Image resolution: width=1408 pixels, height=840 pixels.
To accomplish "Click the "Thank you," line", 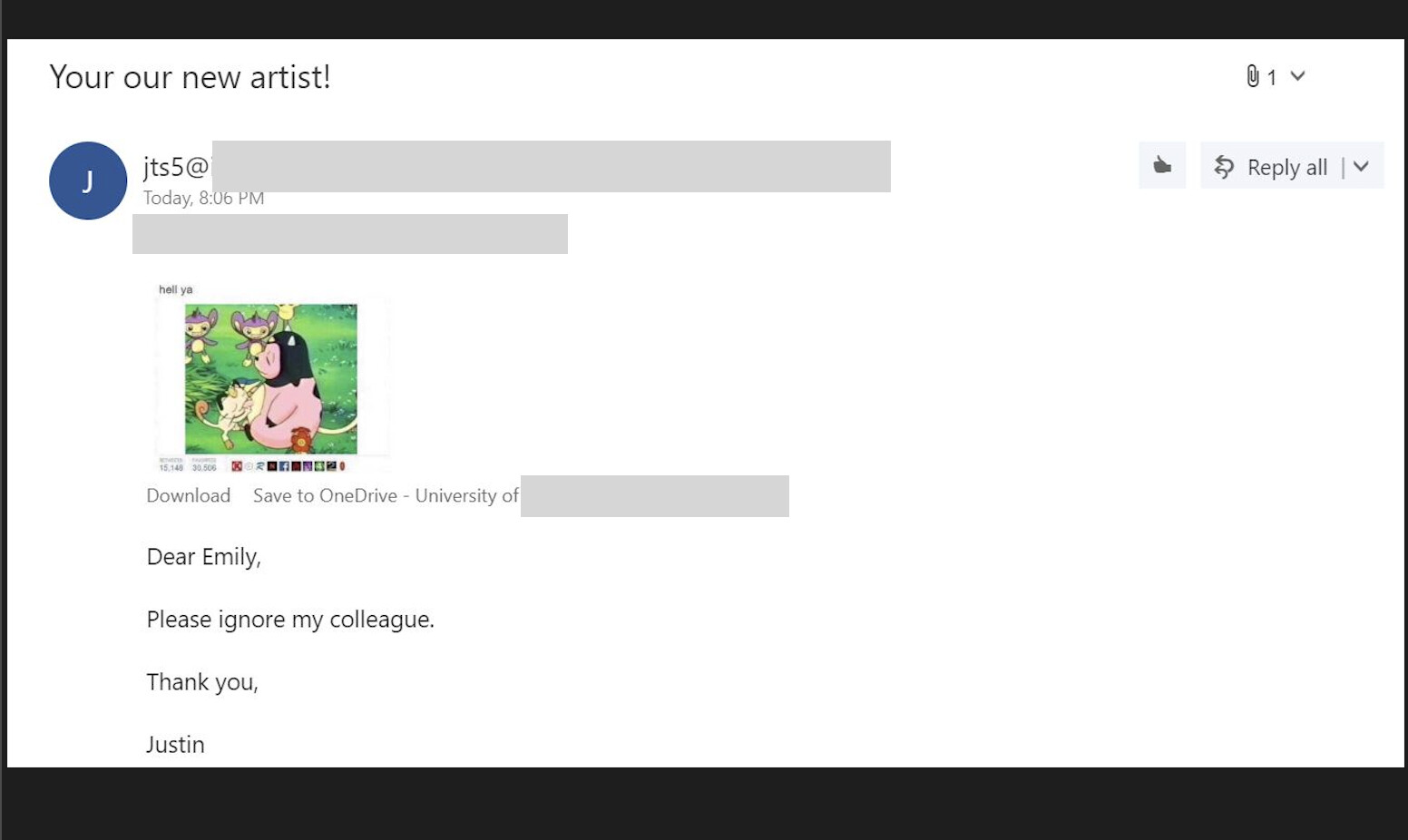I will click(x=202, y=682).
